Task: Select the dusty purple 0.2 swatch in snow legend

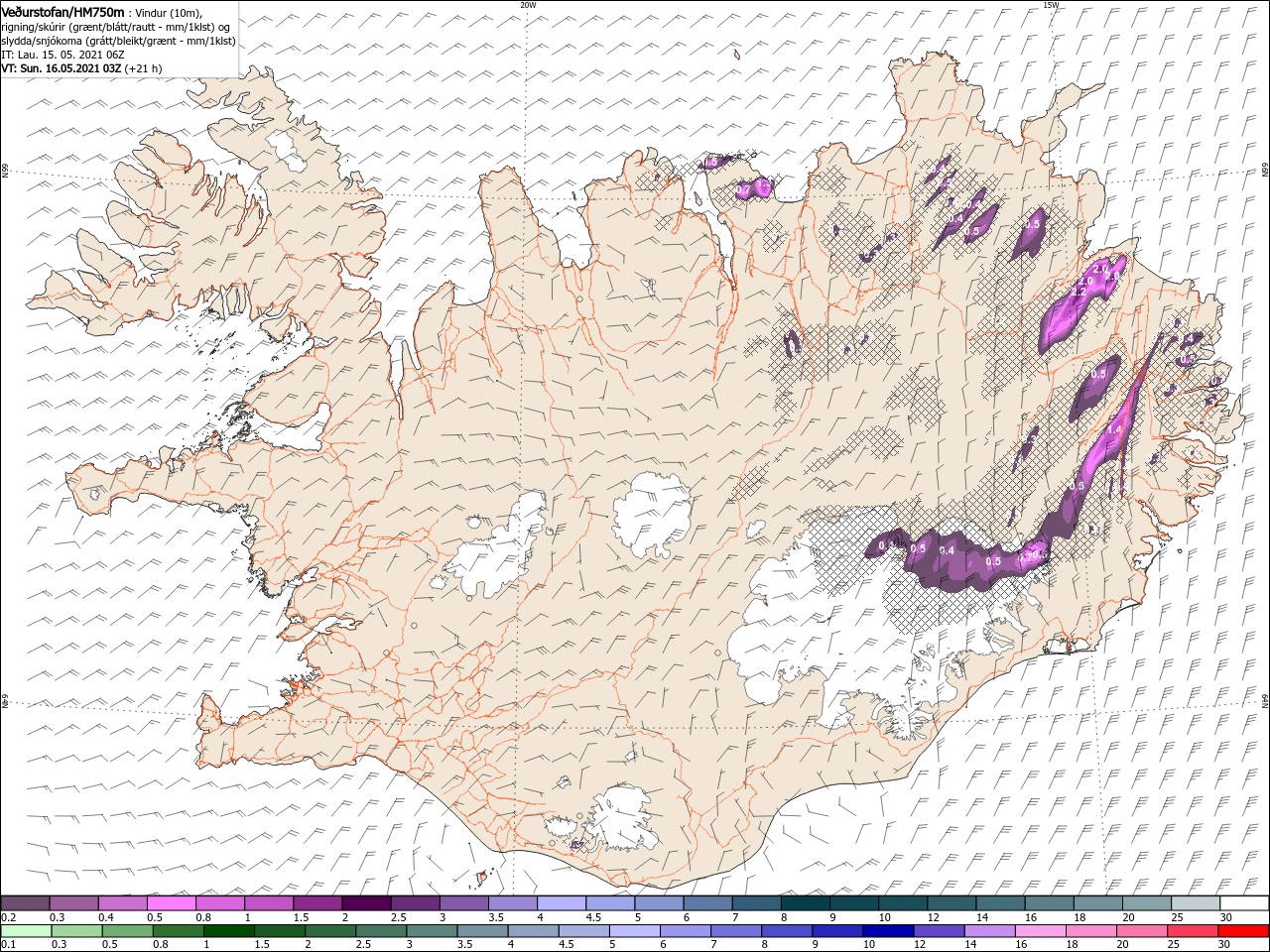Action: 25,902
